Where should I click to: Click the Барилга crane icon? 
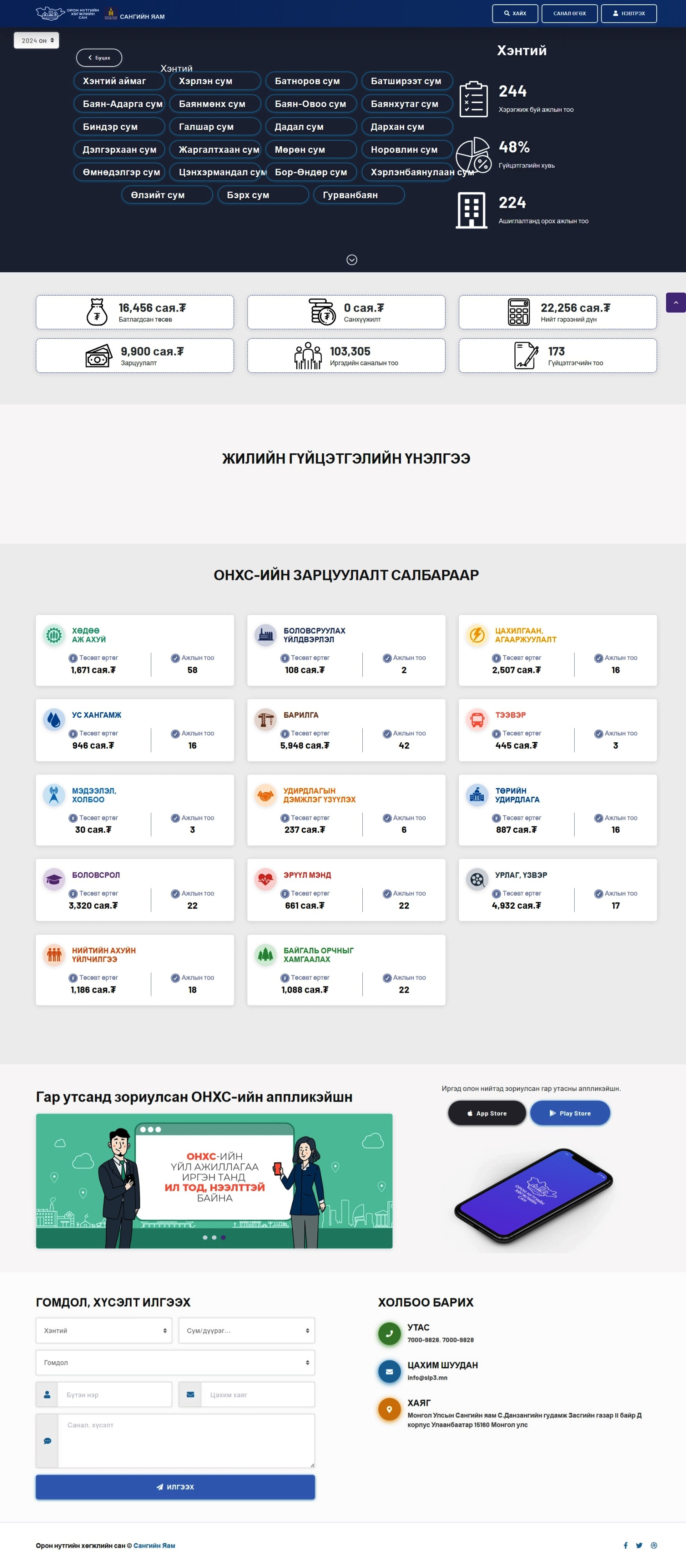(265, 720)
